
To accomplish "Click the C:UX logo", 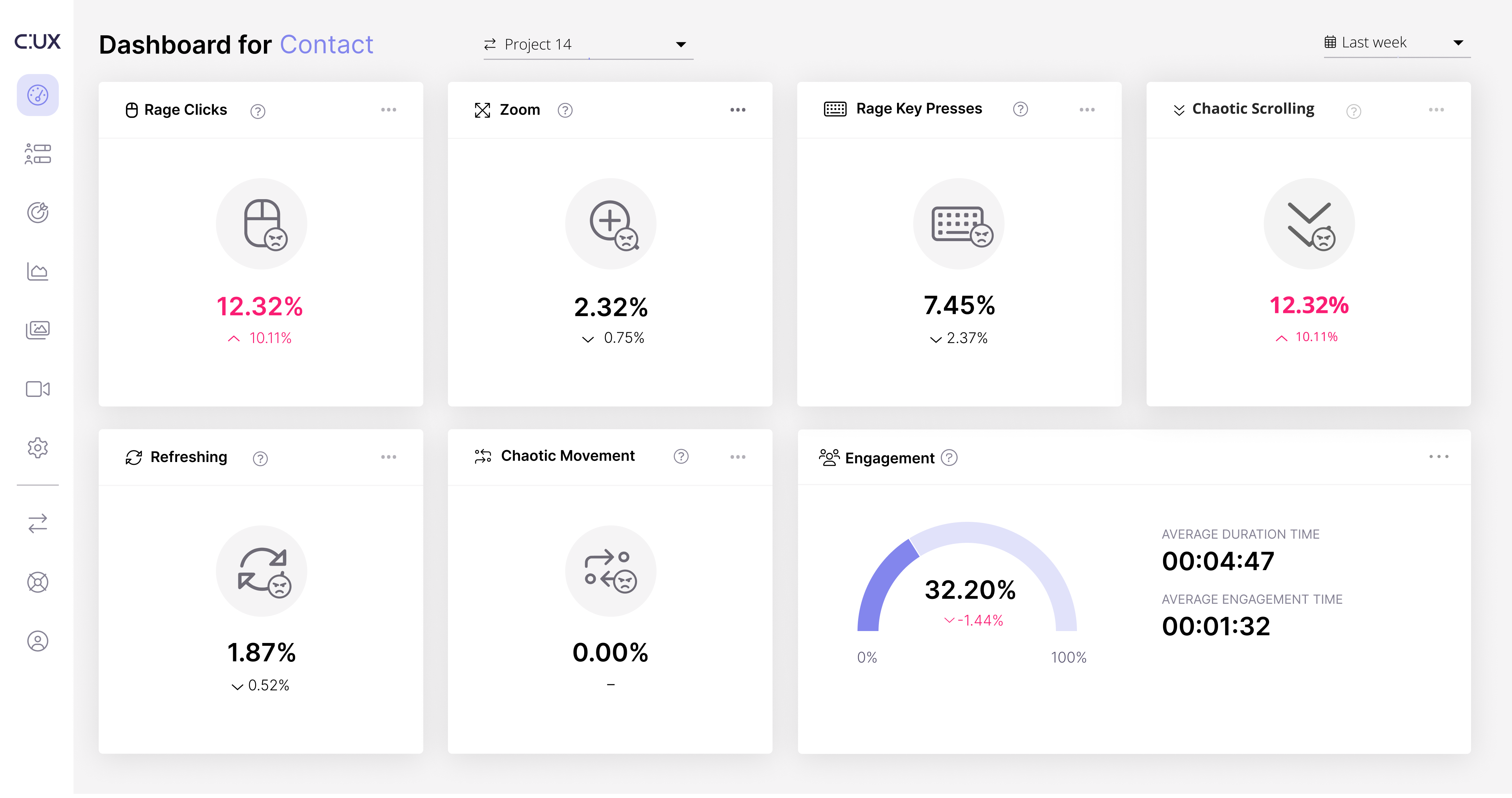I will click(37, 41).
